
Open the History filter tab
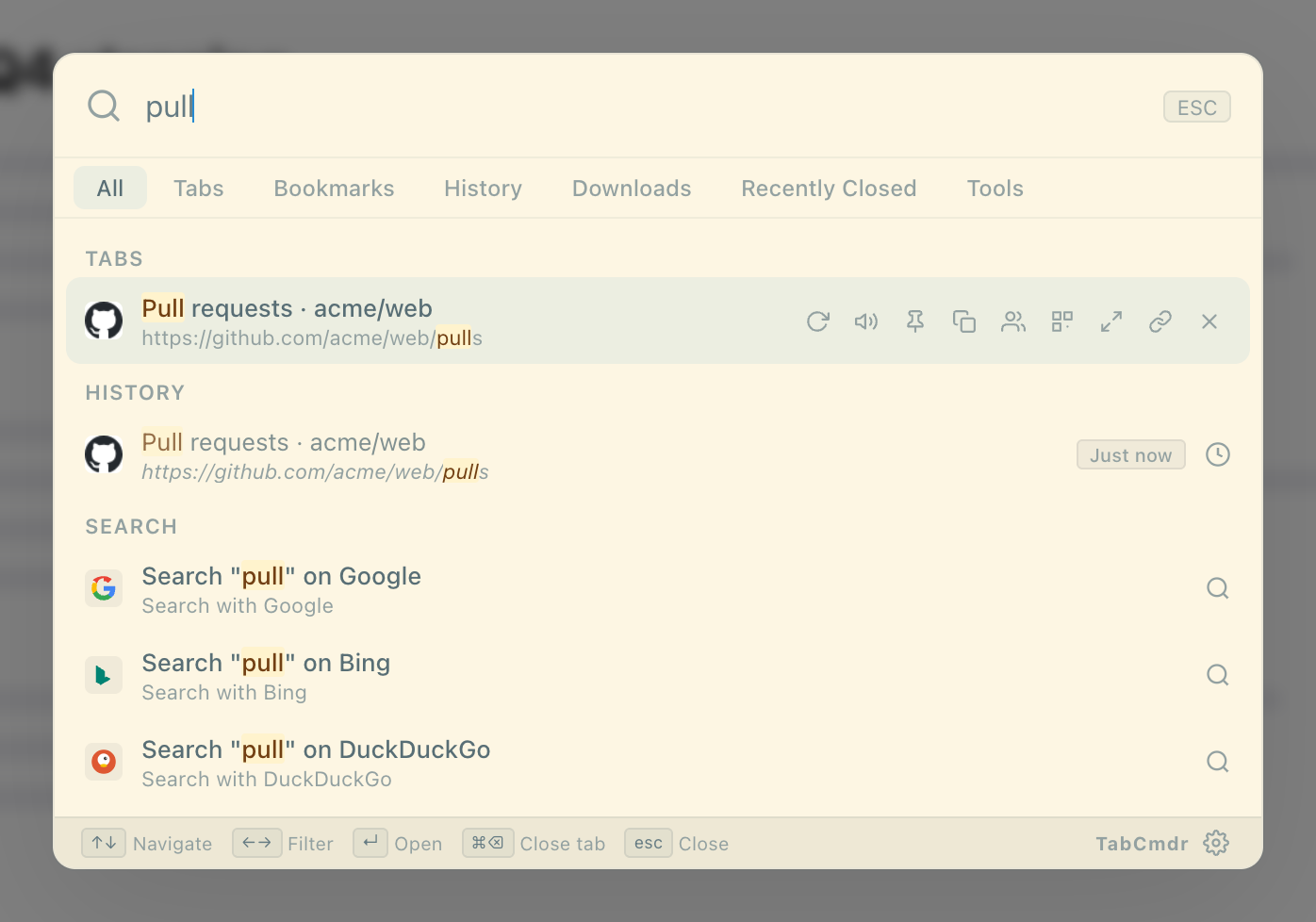click(484, 188)
